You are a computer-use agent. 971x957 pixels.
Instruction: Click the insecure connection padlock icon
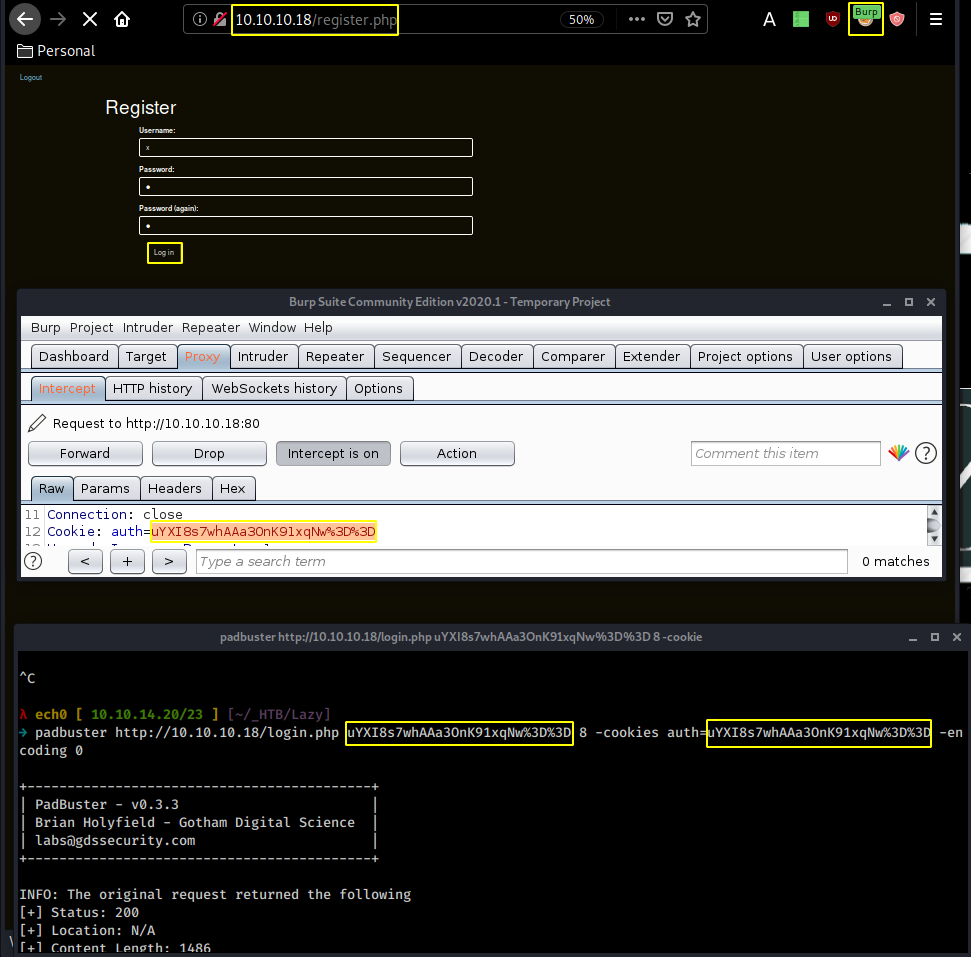[x=220, y=19]
